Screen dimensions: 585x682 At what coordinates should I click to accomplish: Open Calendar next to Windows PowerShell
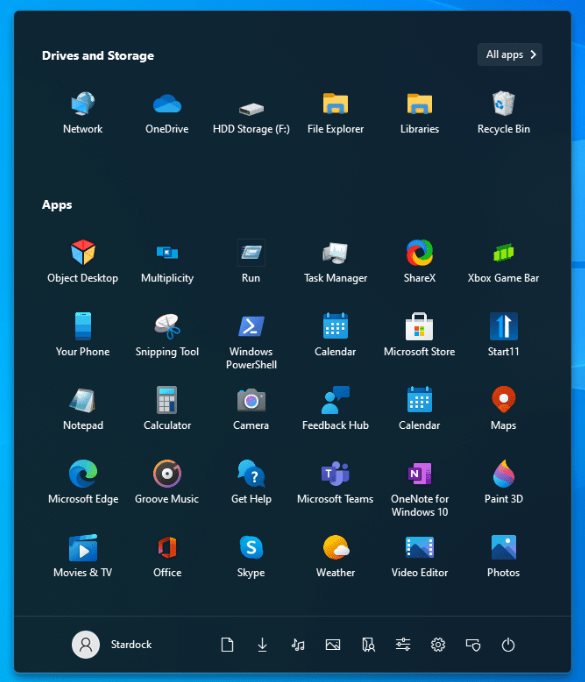[335, 334]
